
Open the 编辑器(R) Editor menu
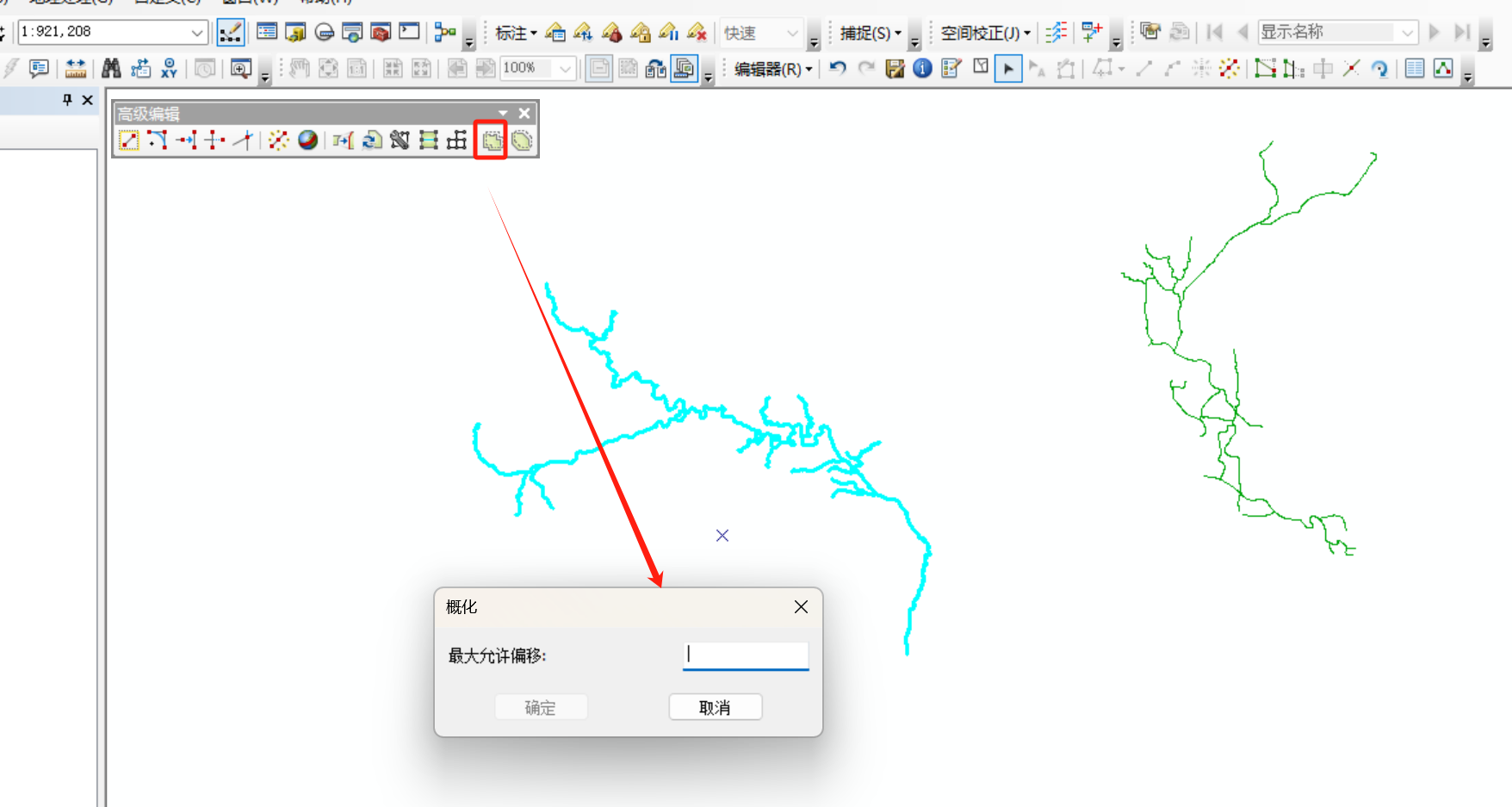pyautogui.click(x=773, y=68)
